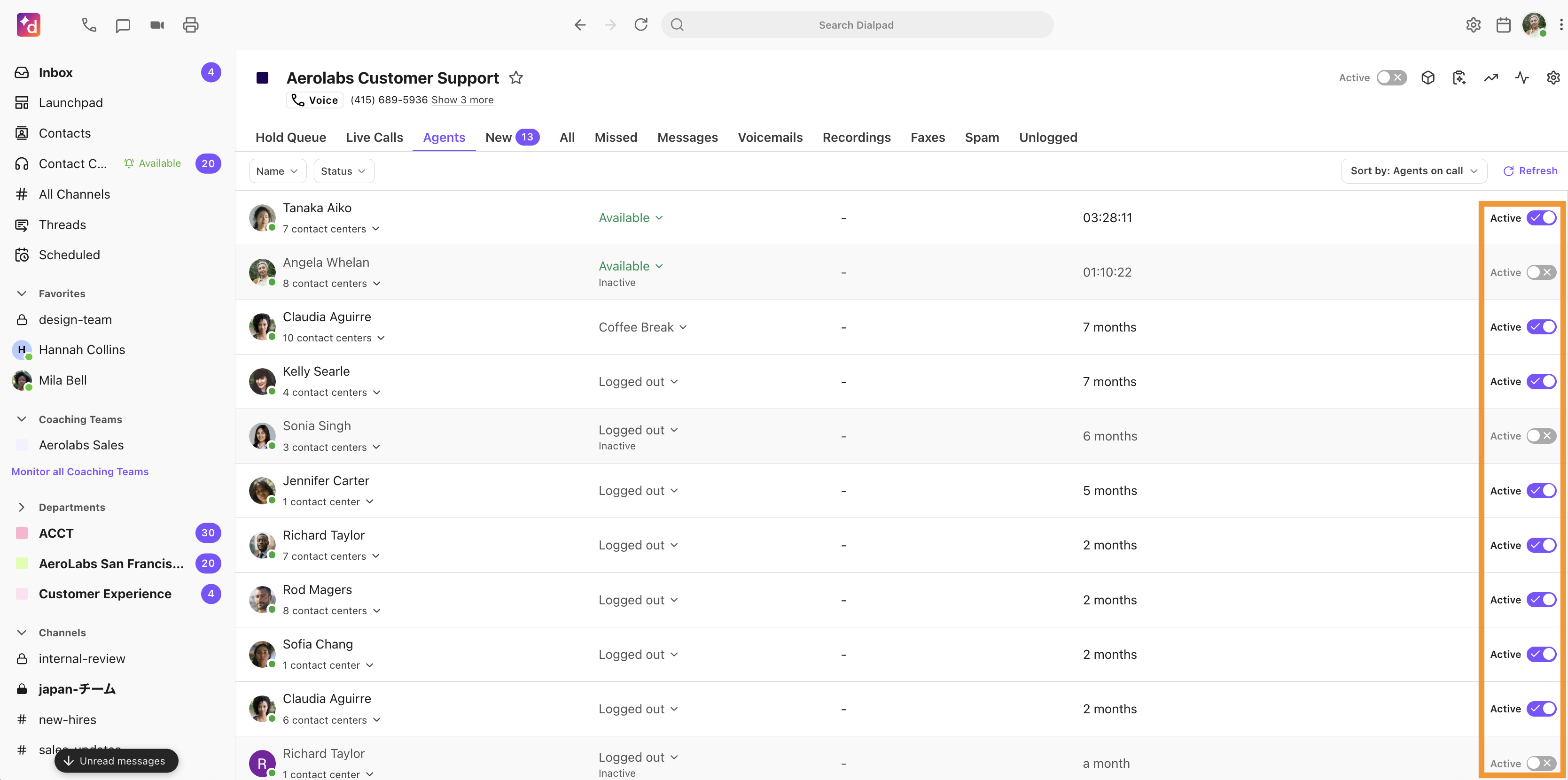Viewport: 1568px width, 780px height.
Task: Open Sort by Agents on call dropdown
Action: pyautogui.click(x=1413, y=171)
